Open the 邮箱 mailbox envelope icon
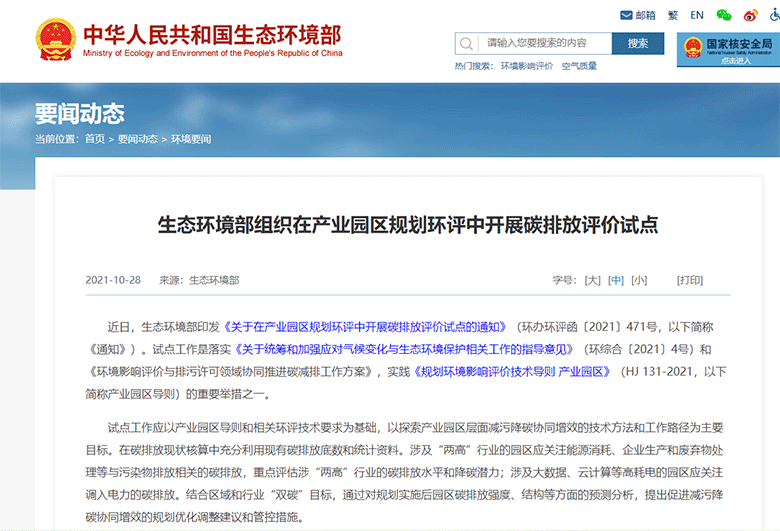Viewport: 780px width, 531px height. tap(627, 15)
